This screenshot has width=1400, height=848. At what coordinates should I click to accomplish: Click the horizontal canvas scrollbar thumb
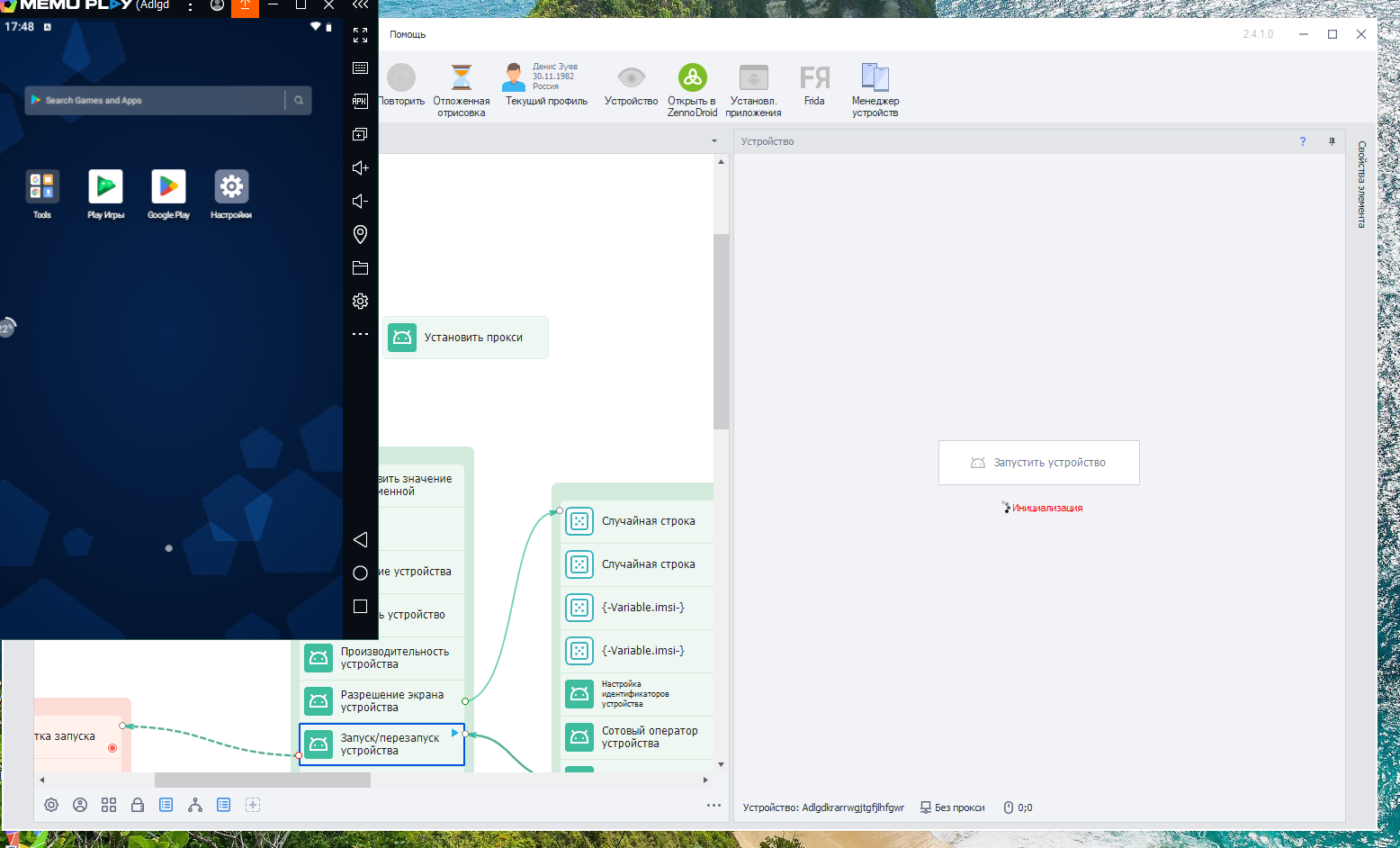coord(263,780)
